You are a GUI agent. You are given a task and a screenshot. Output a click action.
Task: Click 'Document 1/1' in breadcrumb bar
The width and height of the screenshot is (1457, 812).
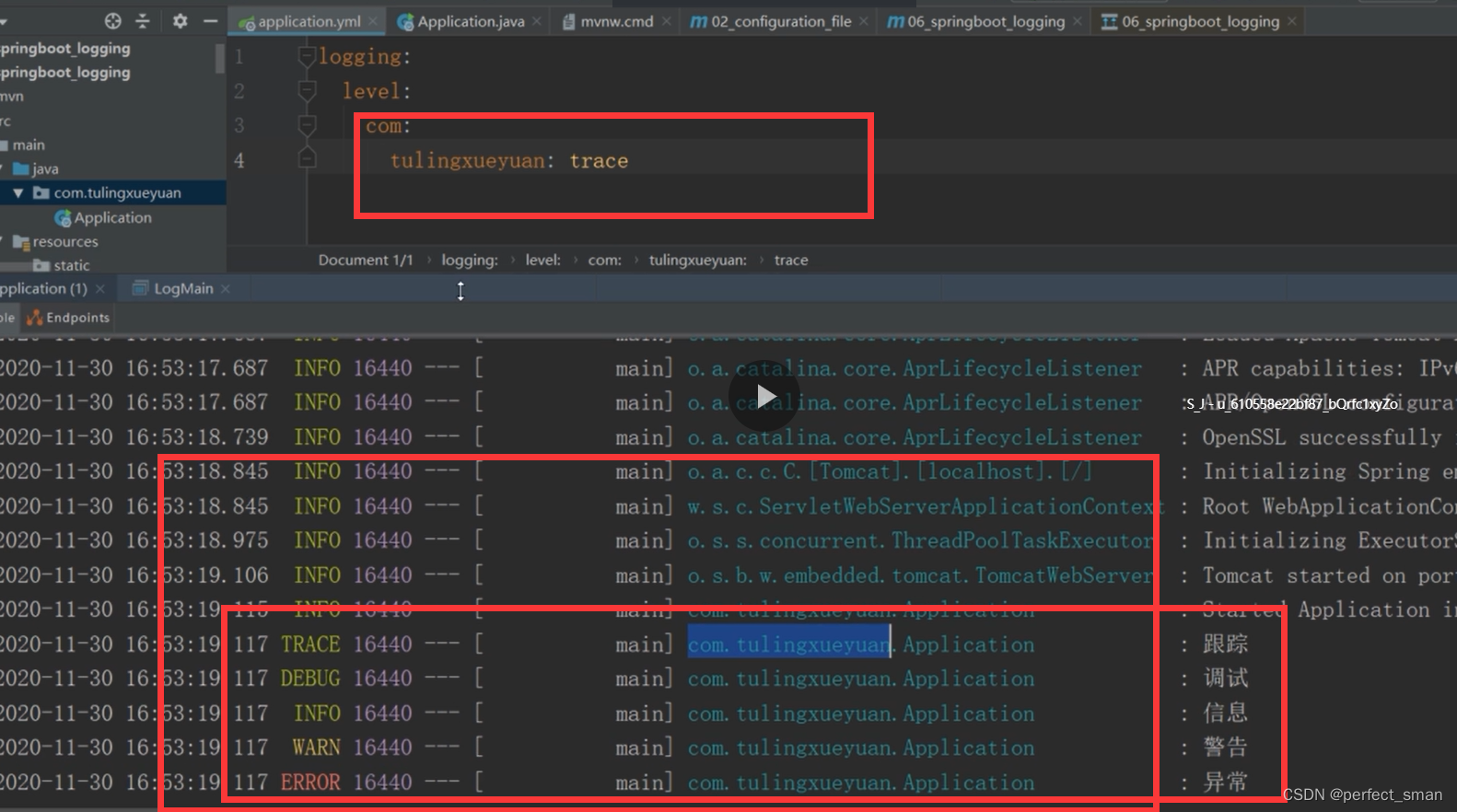tap(366, 261)
